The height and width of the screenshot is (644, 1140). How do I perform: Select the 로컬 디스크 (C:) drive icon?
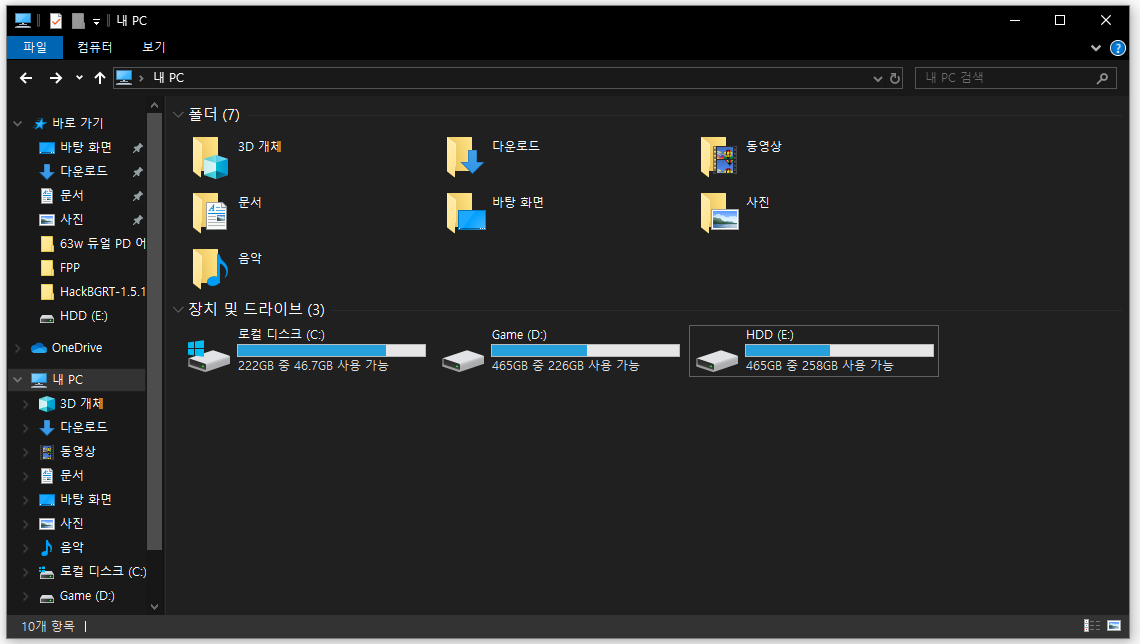tap(209, 356)
